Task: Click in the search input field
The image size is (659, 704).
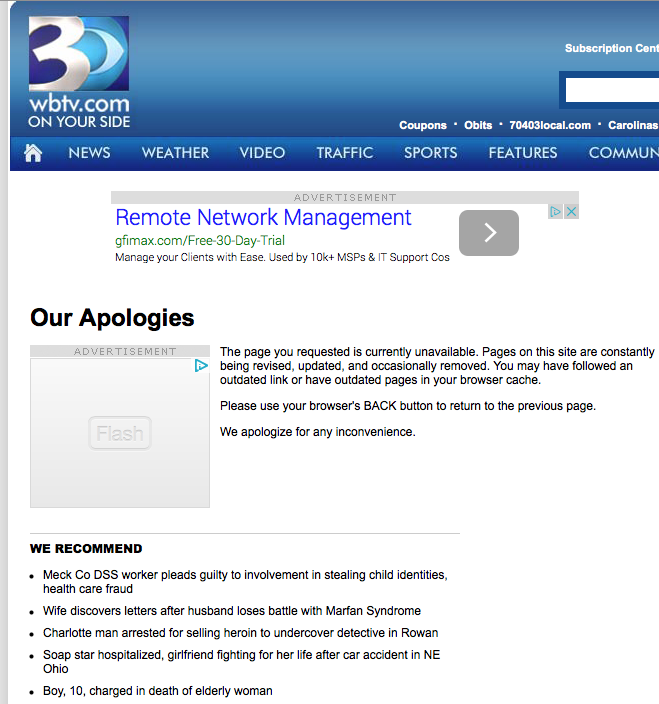Action: click(612, 90)
